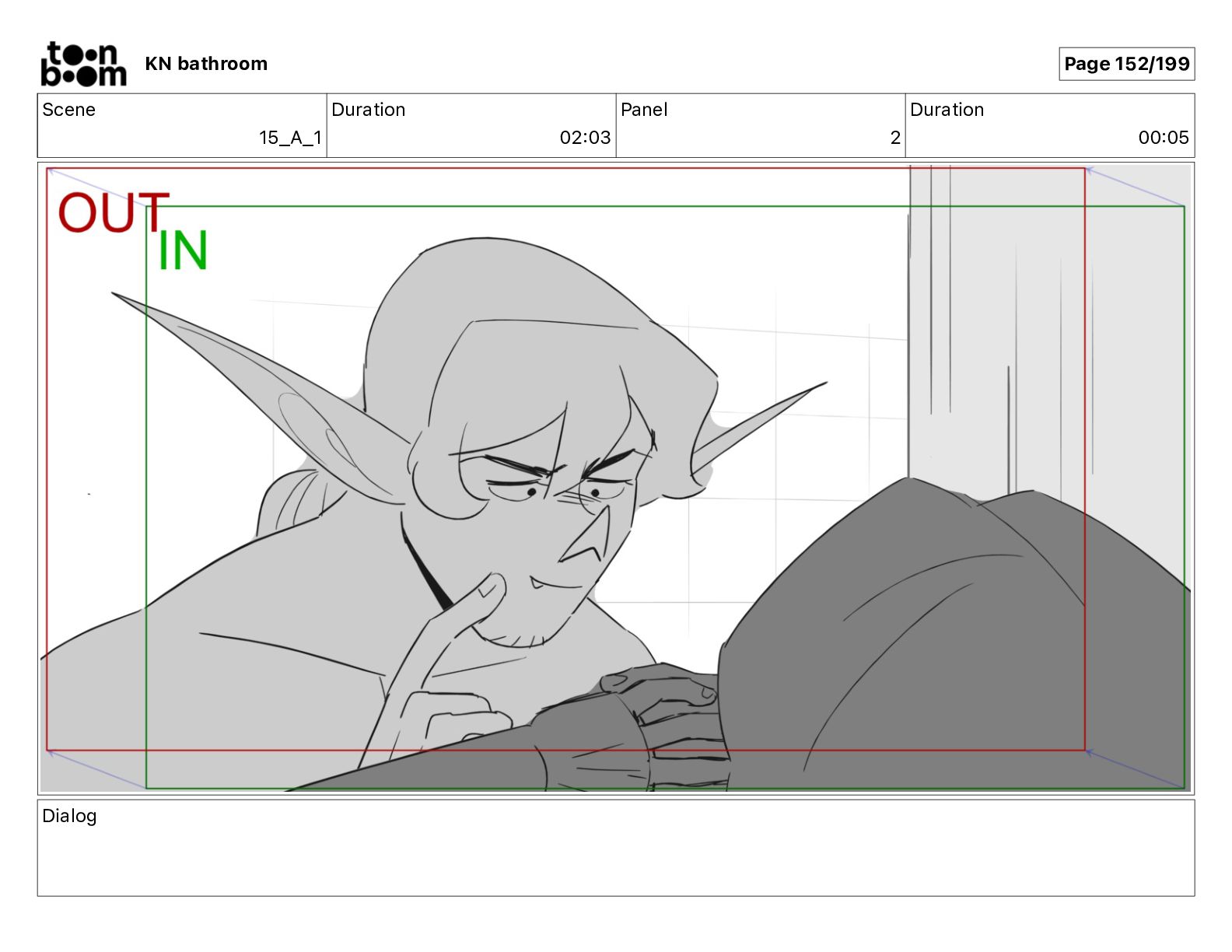Select the panel duration '00:05'
Viewport: 1232px width, 952px height.
pyautogui.click(x=1164, y=138)
